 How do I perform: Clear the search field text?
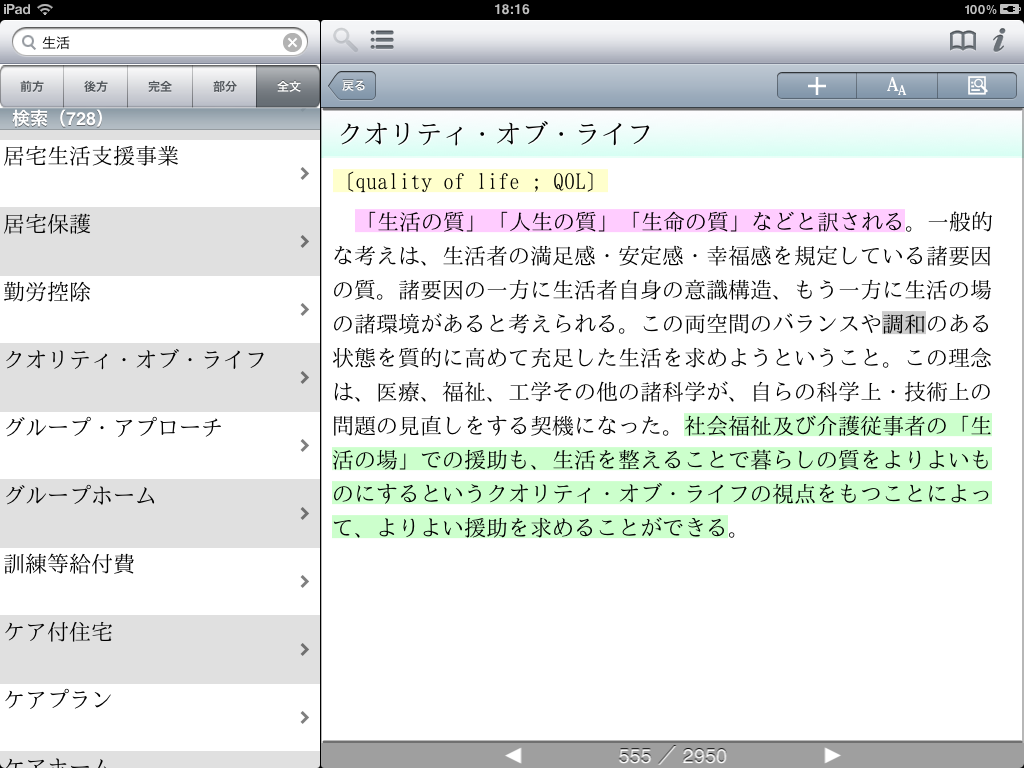pyautogui.click(x=292, y=42)
